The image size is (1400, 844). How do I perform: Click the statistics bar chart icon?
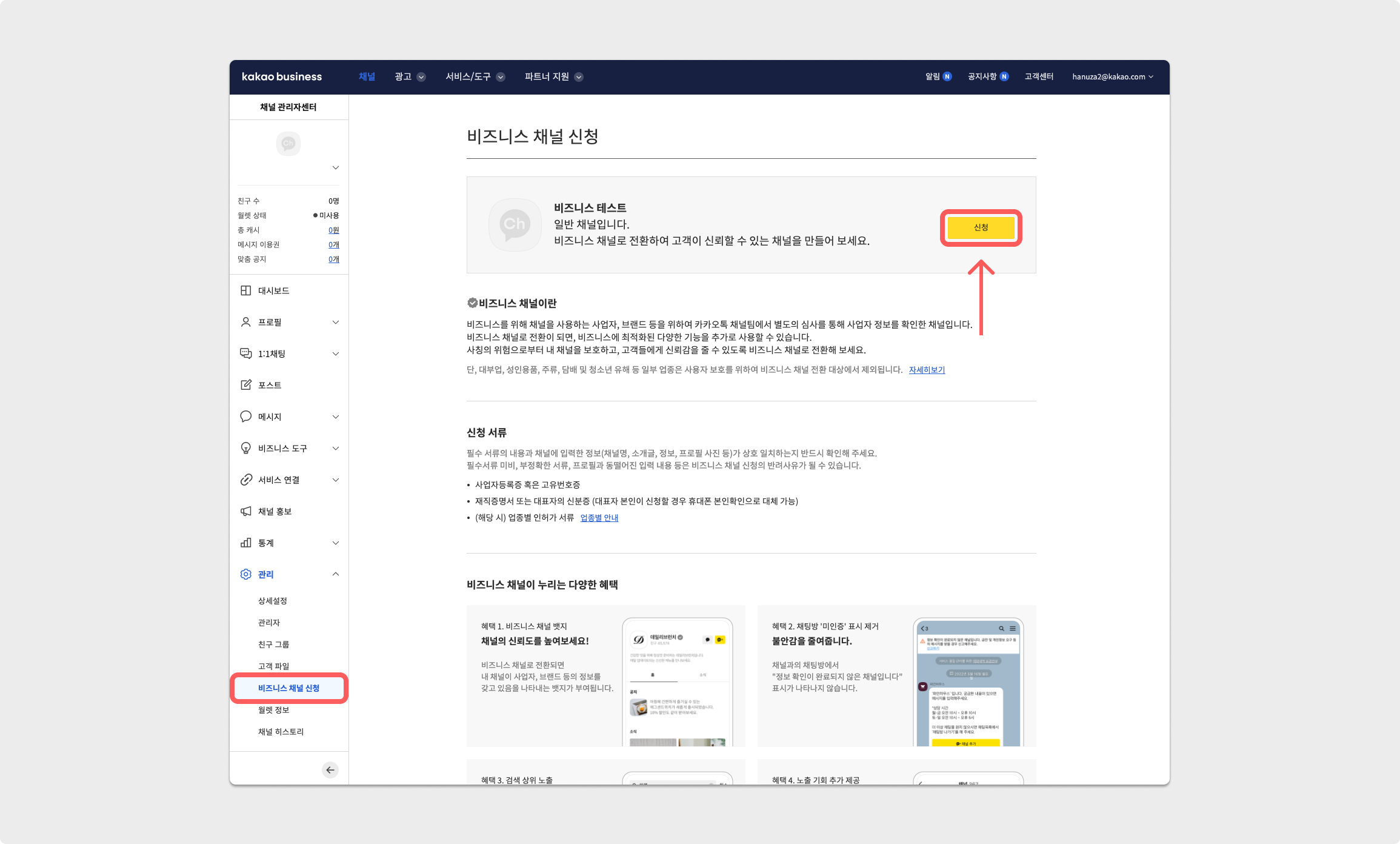click(245, 543)
